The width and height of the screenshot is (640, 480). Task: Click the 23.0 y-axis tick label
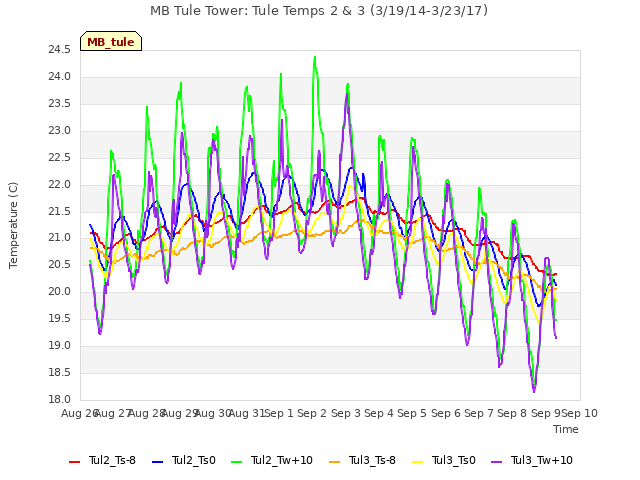pyautogui.click(x=60, y=130)
